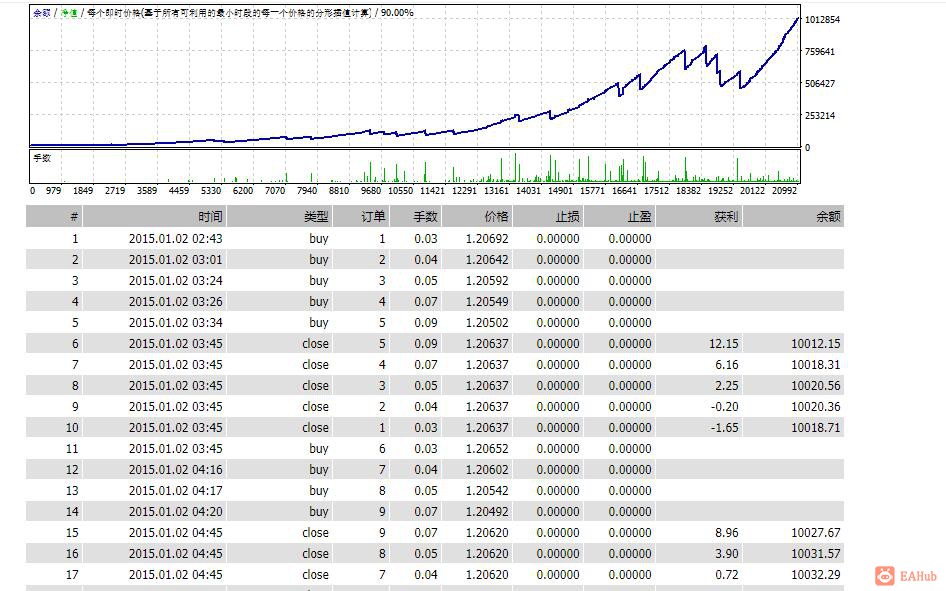Click the profit value -1.65

tap(725, 428)
